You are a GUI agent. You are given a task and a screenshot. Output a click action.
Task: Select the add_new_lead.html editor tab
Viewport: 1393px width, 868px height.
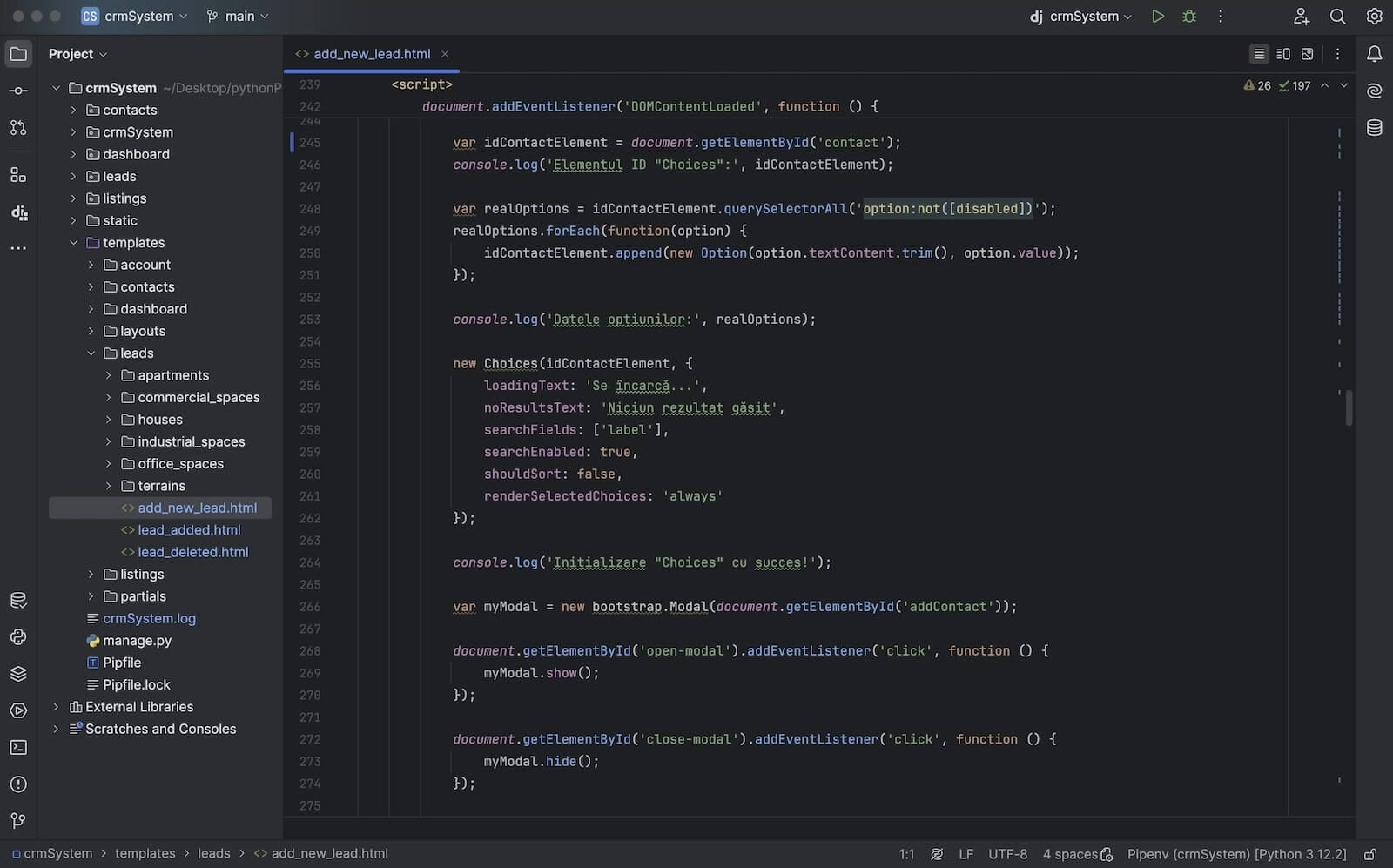point(371,54)
